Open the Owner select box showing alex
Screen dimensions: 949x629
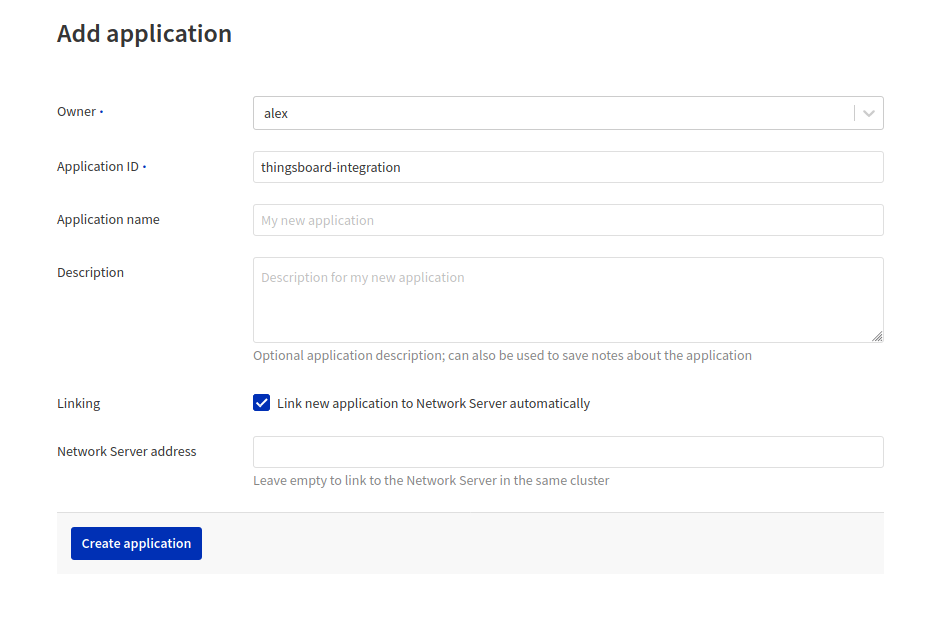coord(552,113)
